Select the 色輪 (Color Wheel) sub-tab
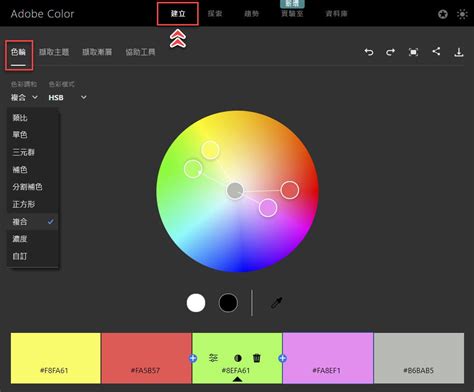 [18, 52]
